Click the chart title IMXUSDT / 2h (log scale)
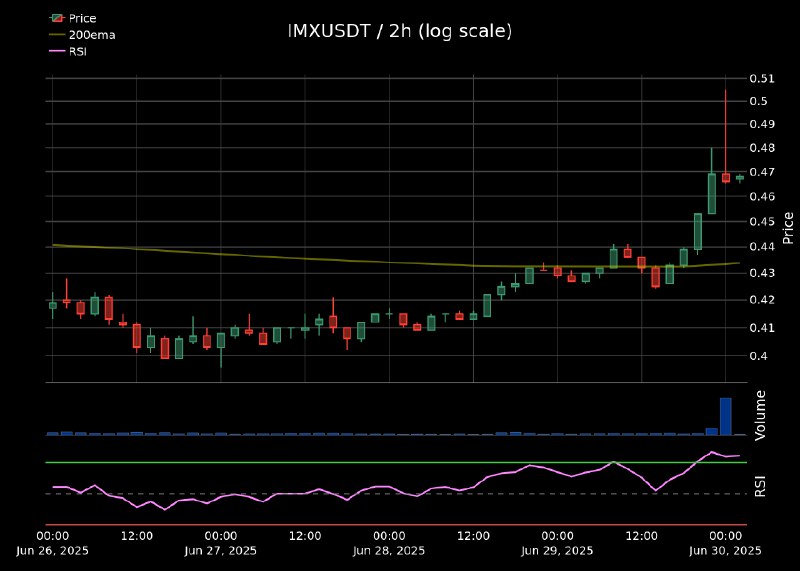This screenshot has height=571, width=800. (400, 32)
